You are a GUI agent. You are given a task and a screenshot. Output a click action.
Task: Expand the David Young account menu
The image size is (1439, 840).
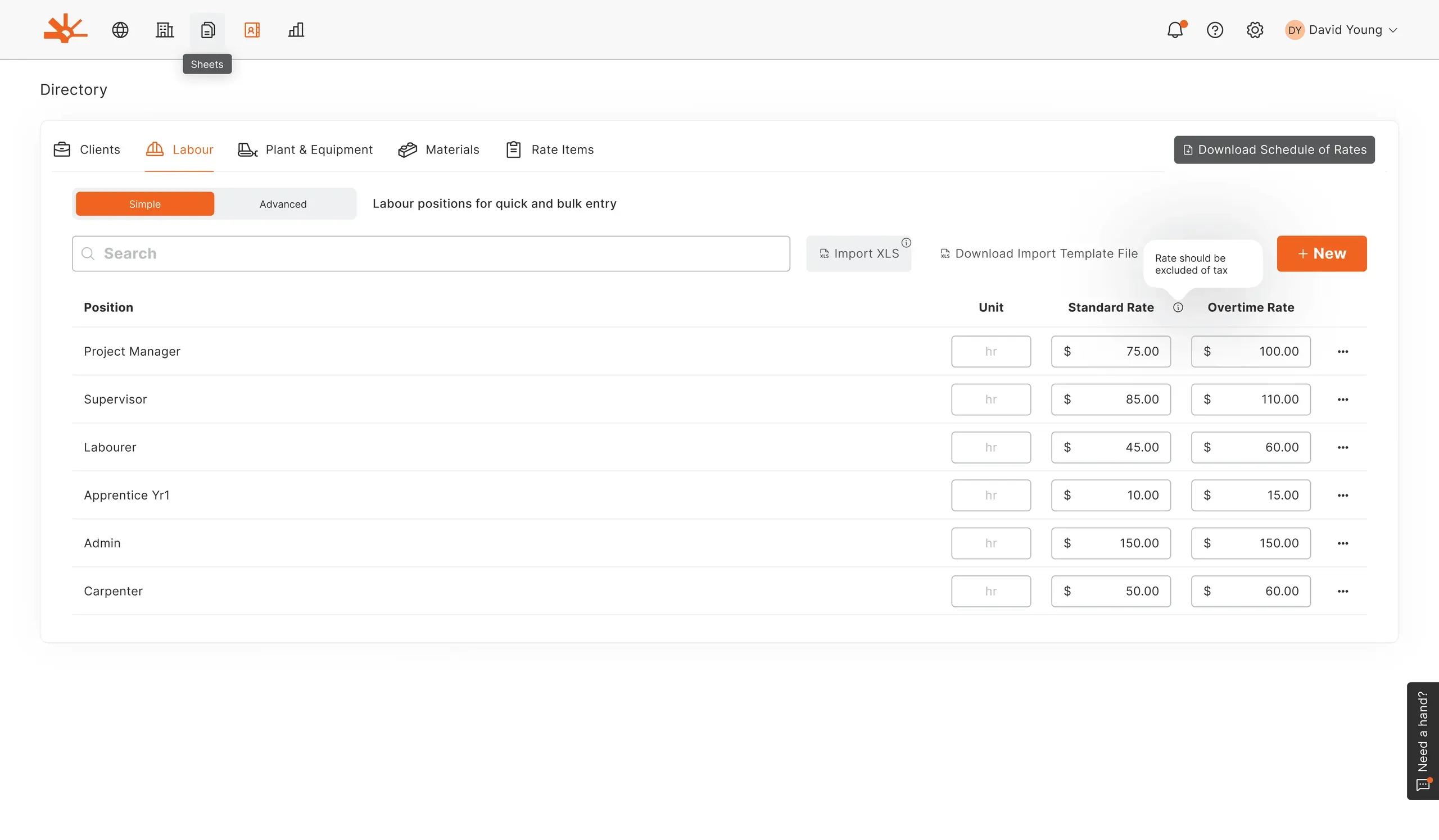pyautogui.click(x=1341, y=30)
